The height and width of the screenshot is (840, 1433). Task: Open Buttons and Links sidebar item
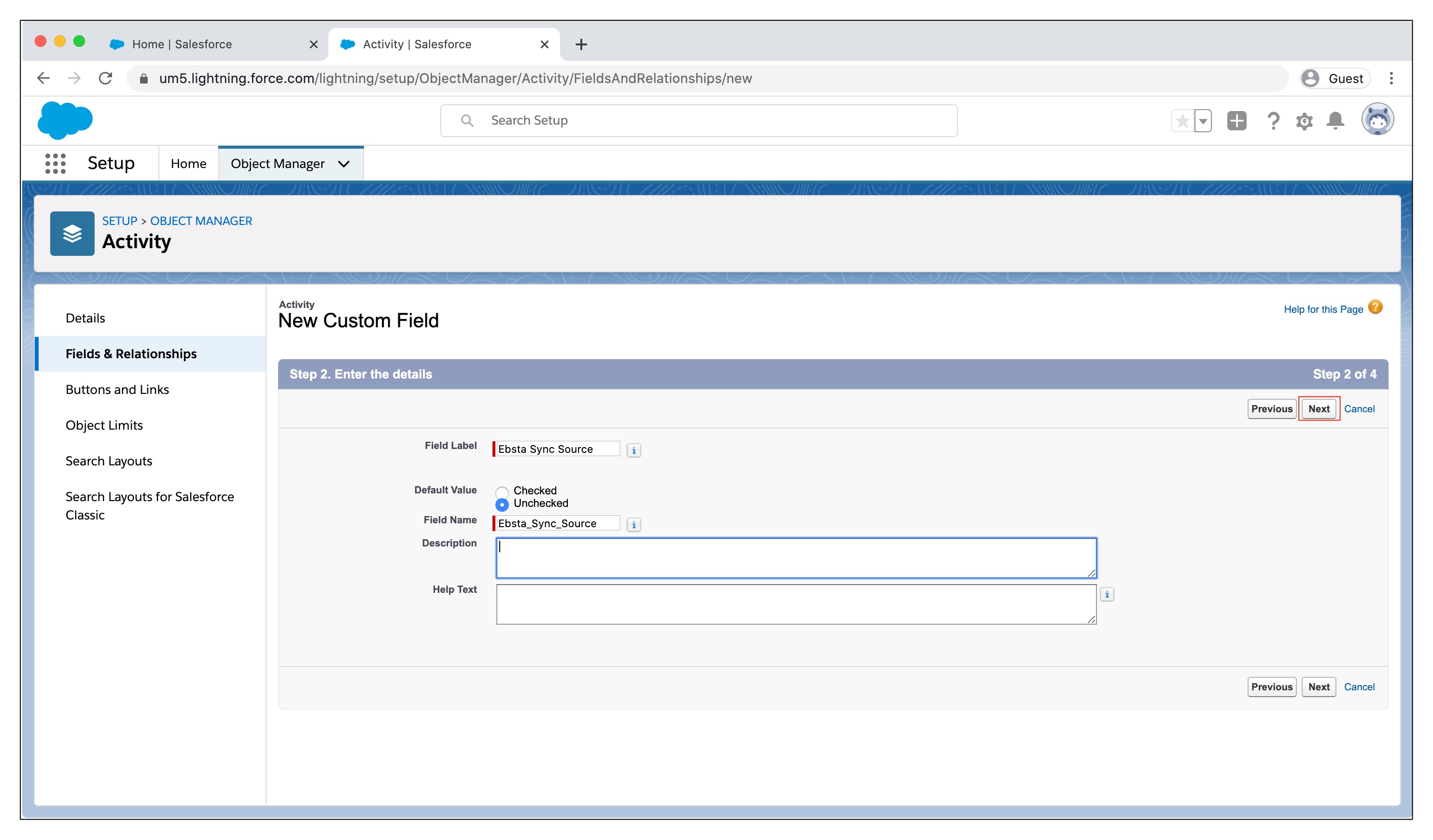[117, 390]
